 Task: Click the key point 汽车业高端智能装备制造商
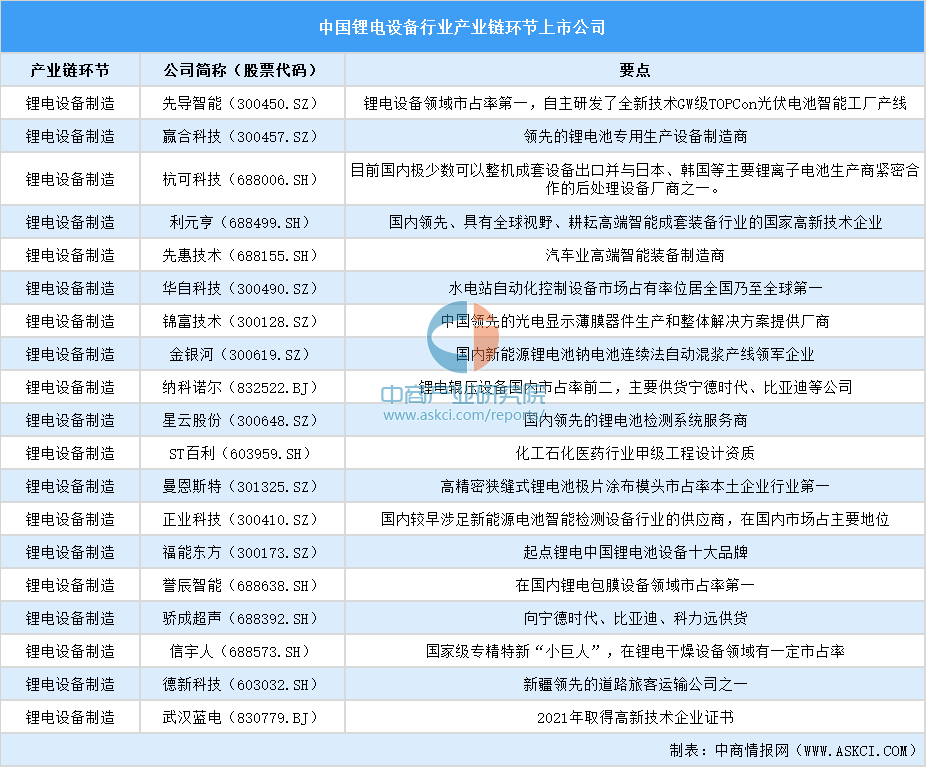pyautogui.click(x=635, y=256)
